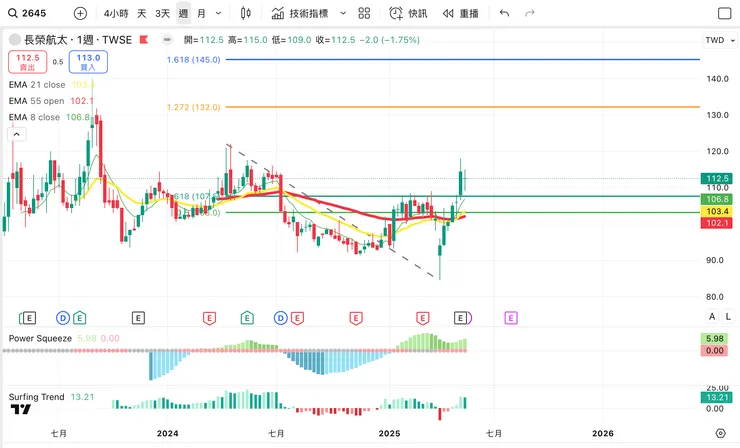Start bar replay with 重播 button
Screen dimensions: 740x448
tap(461, 13)
